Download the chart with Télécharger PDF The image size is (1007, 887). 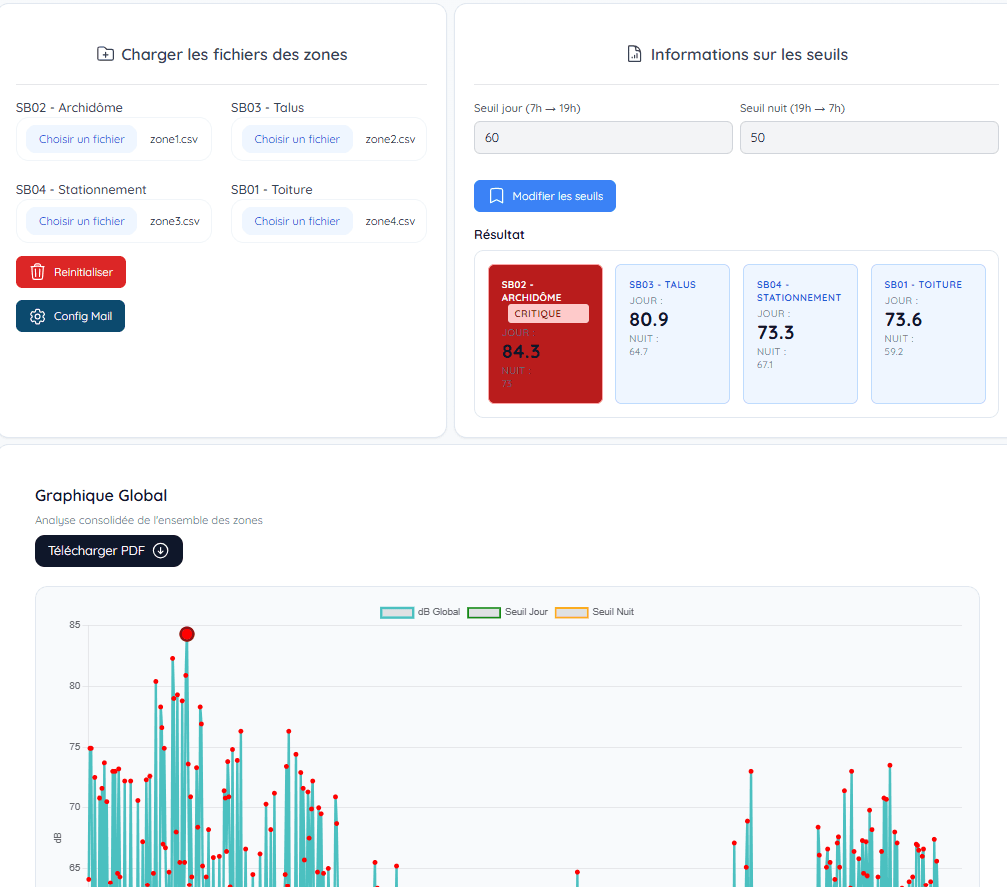coord(109,550)
